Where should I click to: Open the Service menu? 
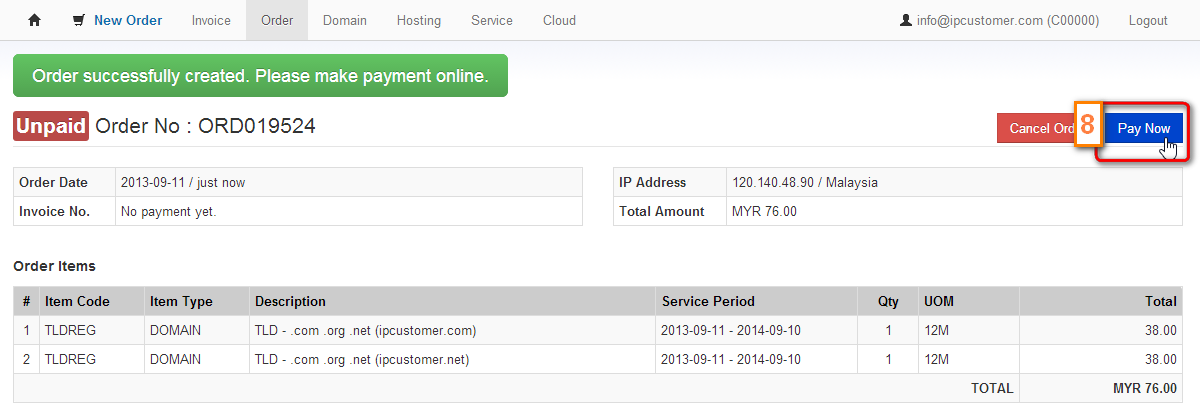pyautogui.click(x=492, y=20)
